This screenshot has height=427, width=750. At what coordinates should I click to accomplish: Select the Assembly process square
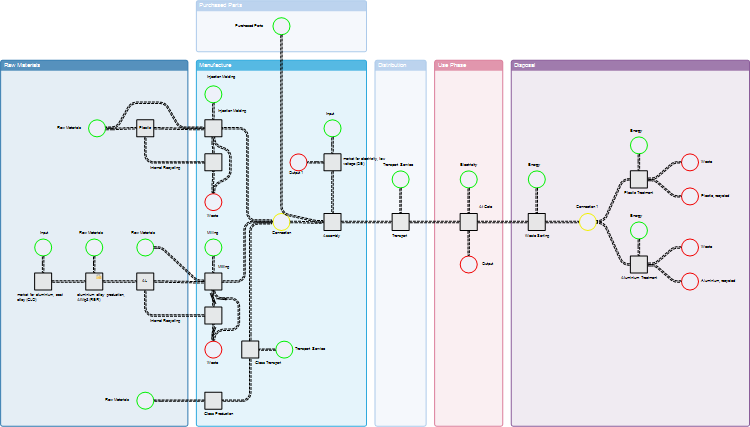point(332,222)
